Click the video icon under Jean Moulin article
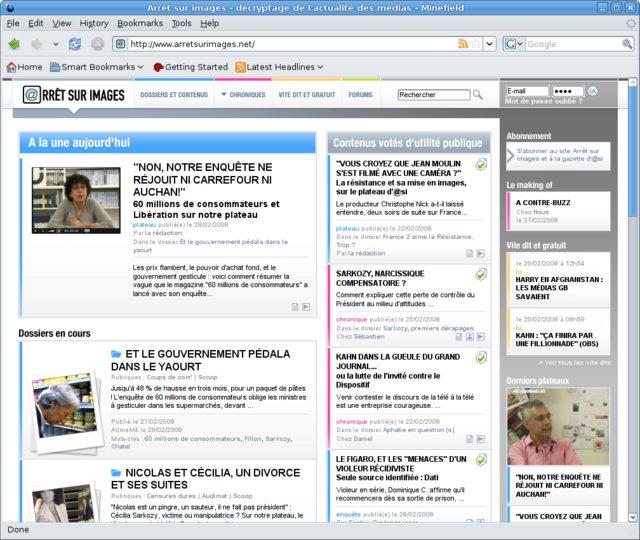The height and width of the screenshot is (540, 640). coord(480,253)
